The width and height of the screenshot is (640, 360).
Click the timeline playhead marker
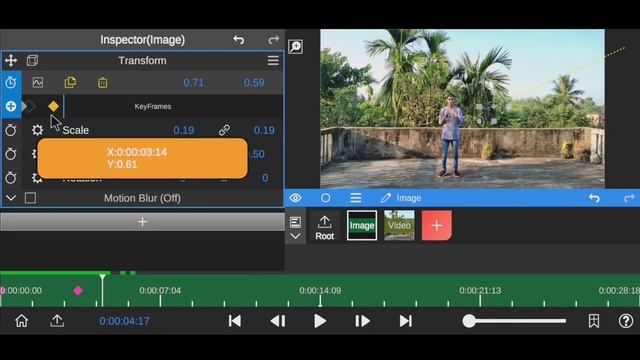click(x=102, y=277)
